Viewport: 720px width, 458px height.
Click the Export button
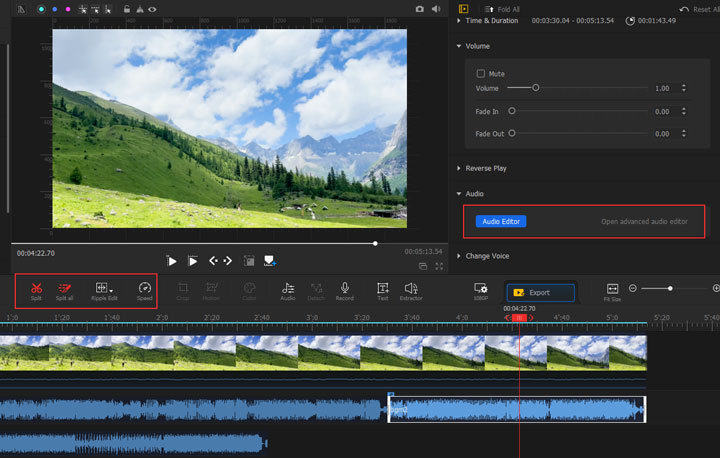pos(541,292)
